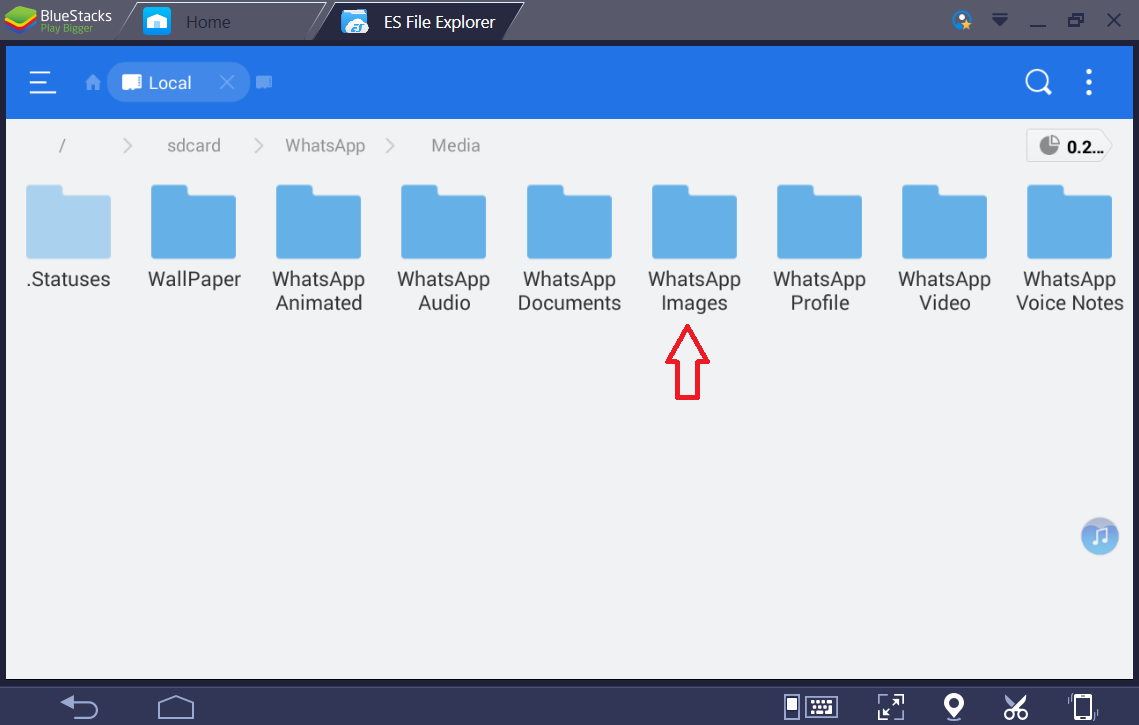Click the BlueStacks Android home button
Viewport: 1139px width, 725px height.
pyautogui.click(x=176, y=707)
